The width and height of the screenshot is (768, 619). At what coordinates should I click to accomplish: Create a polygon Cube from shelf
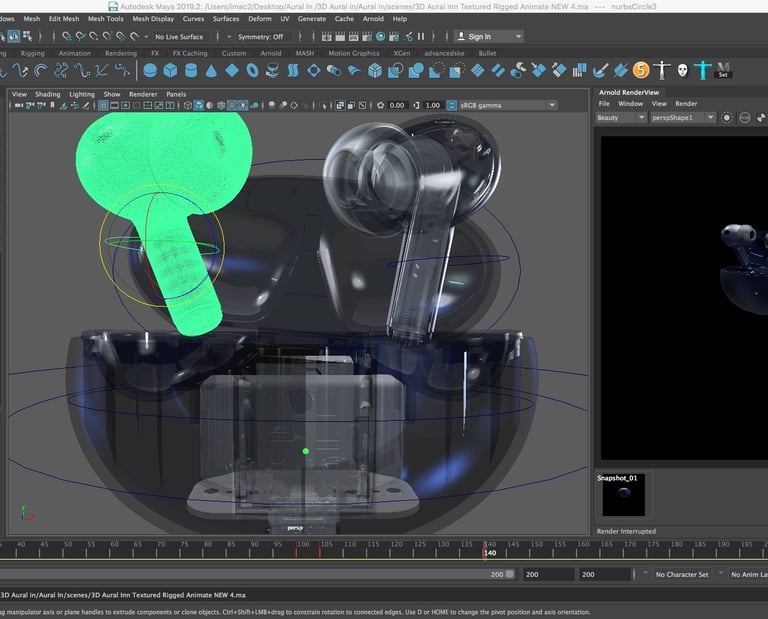(x=171, y=71)
